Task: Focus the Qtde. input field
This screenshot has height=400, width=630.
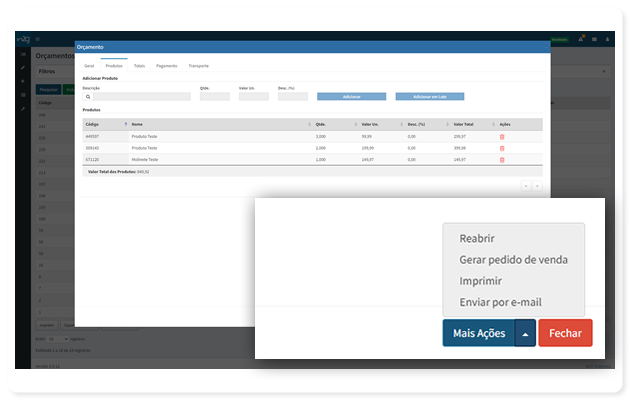Action: (x=215, y=97)
